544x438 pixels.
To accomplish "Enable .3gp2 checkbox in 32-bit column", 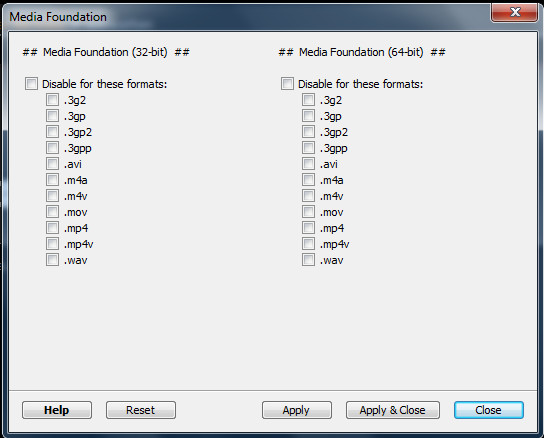I will (52, 132).
